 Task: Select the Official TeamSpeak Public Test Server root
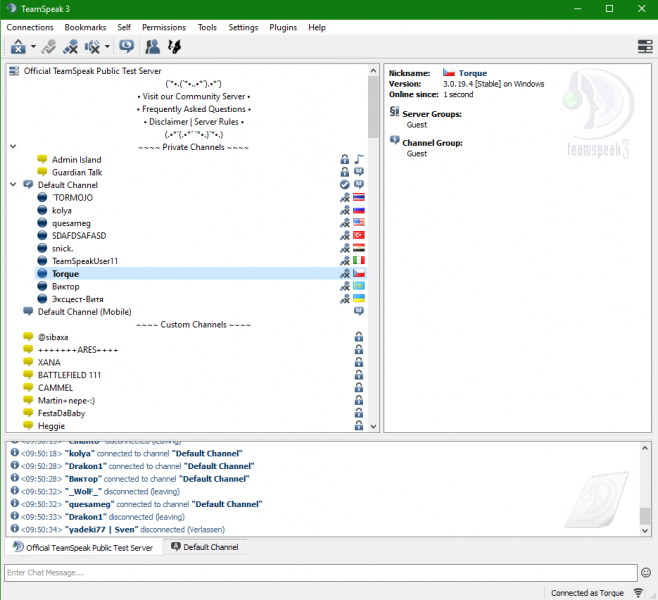pyautogui.click(x=92, y=71)
